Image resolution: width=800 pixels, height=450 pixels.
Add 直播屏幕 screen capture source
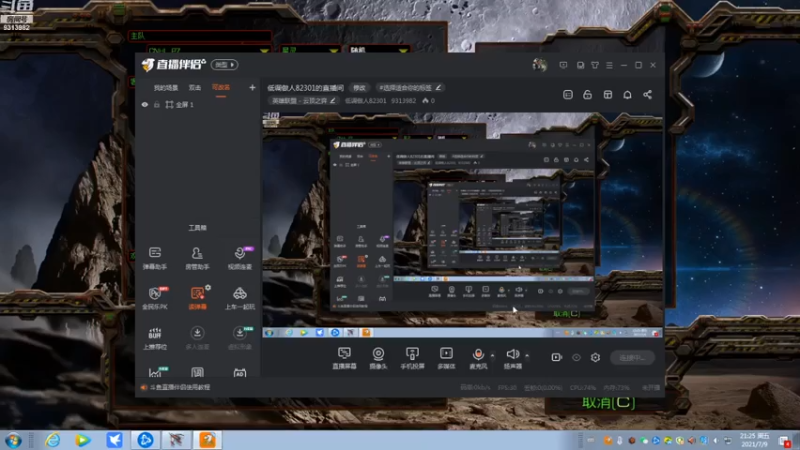point(344,358)
